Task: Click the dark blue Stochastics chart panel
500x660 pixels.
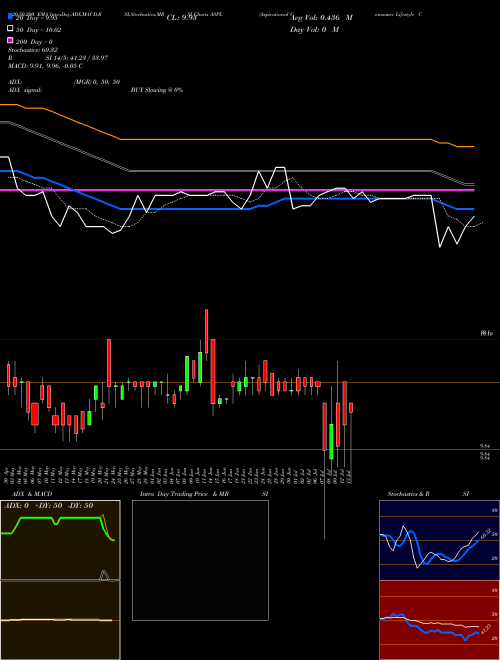Action: (439, 540)
